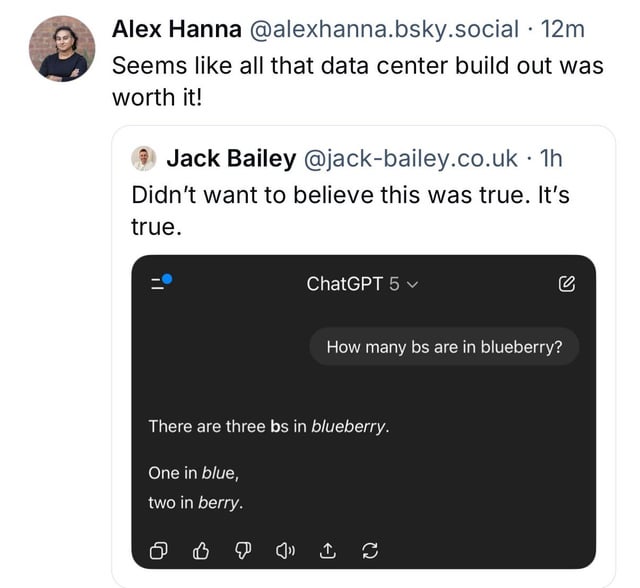Go to Jack Bailey's display name
Viewport: 640px width, 588px height.
pyautogui.click(x=230, y=158)
